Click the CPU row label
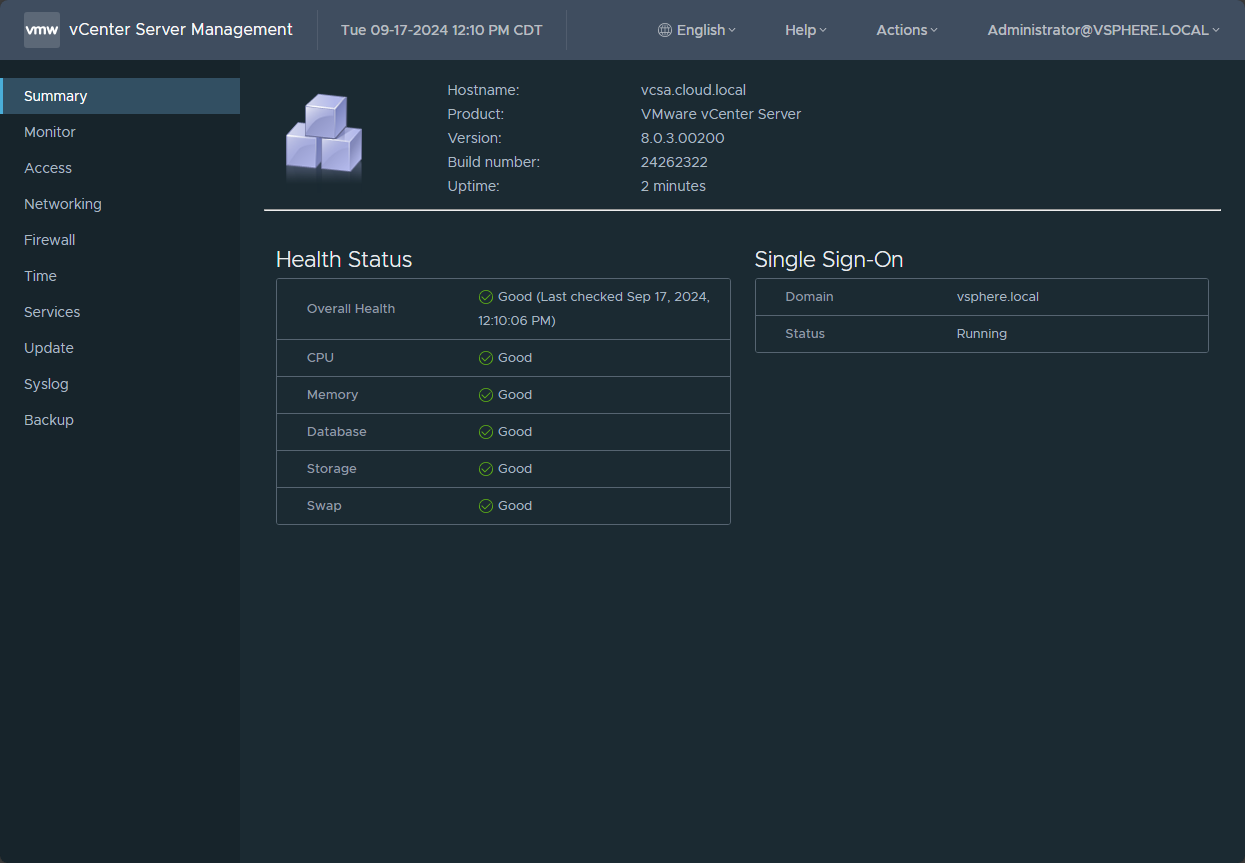The height and width of the screenshot is (863, 1245). 321,358
